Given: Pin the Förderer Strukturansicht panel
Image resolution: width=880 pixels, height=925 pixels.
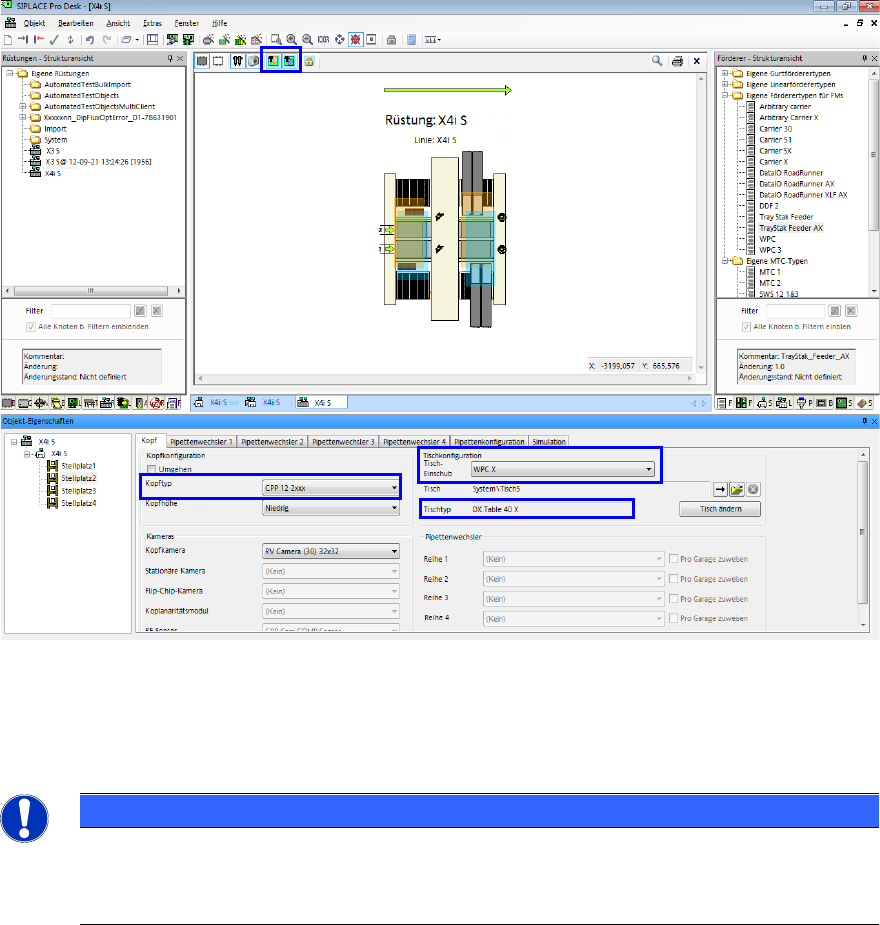Looking at the screenshot, I should pos(865,58).
